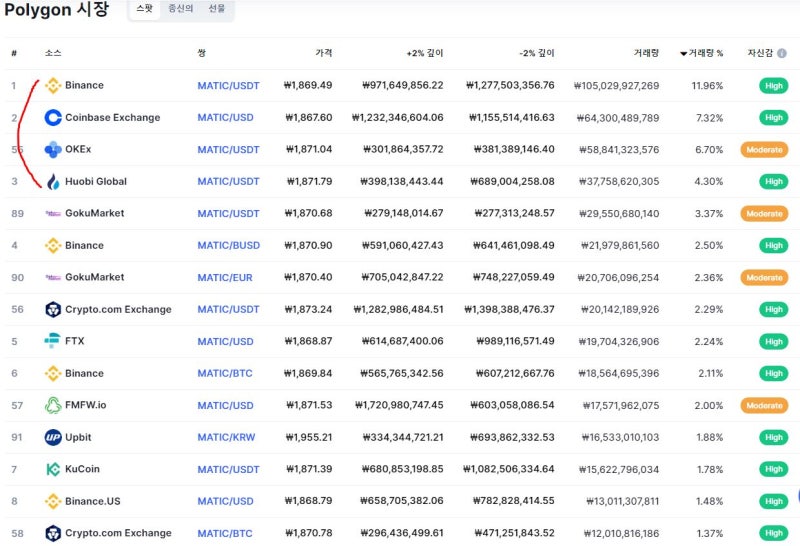This screenshot has width=800, height=546.
Task: Click the depth value ₩1,398,388,476.37
Action: (x=509, y=309)
